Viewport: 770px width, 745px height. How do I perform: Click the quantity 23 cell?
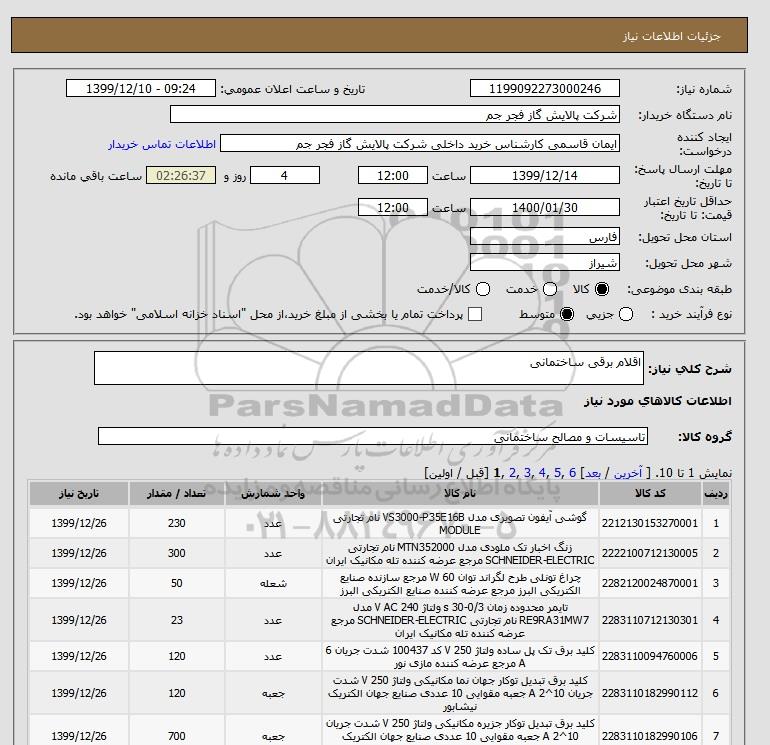(x=177, y=620)
